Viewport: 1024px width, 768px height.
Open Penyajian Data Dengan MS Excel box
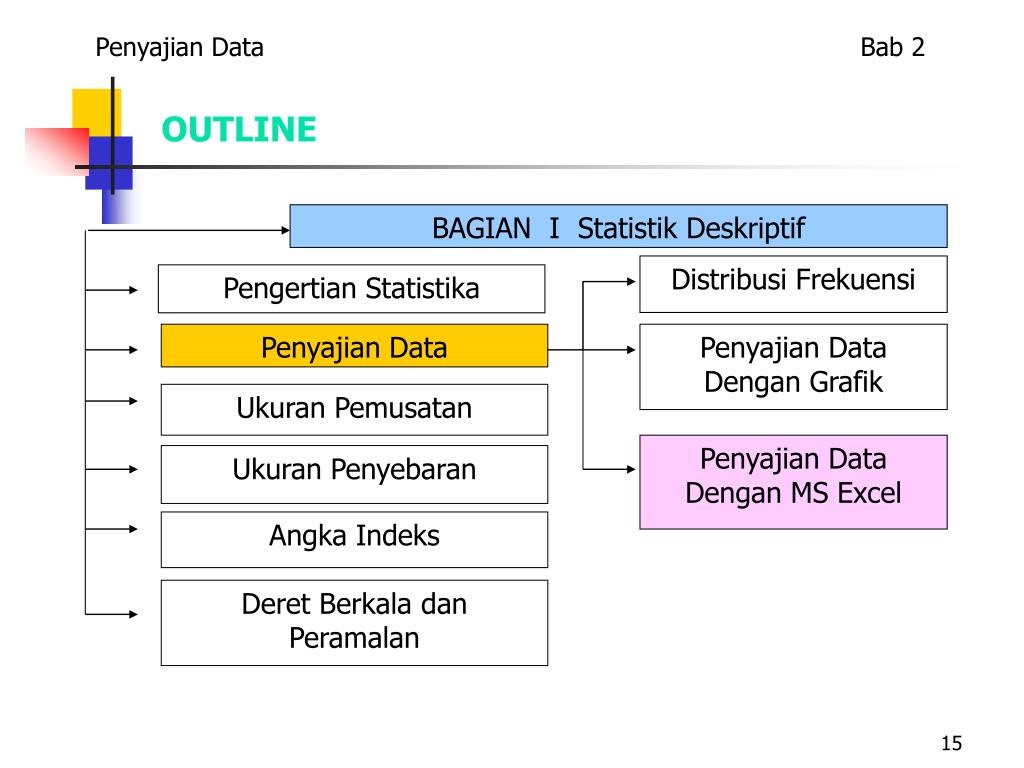click(793, 482)
